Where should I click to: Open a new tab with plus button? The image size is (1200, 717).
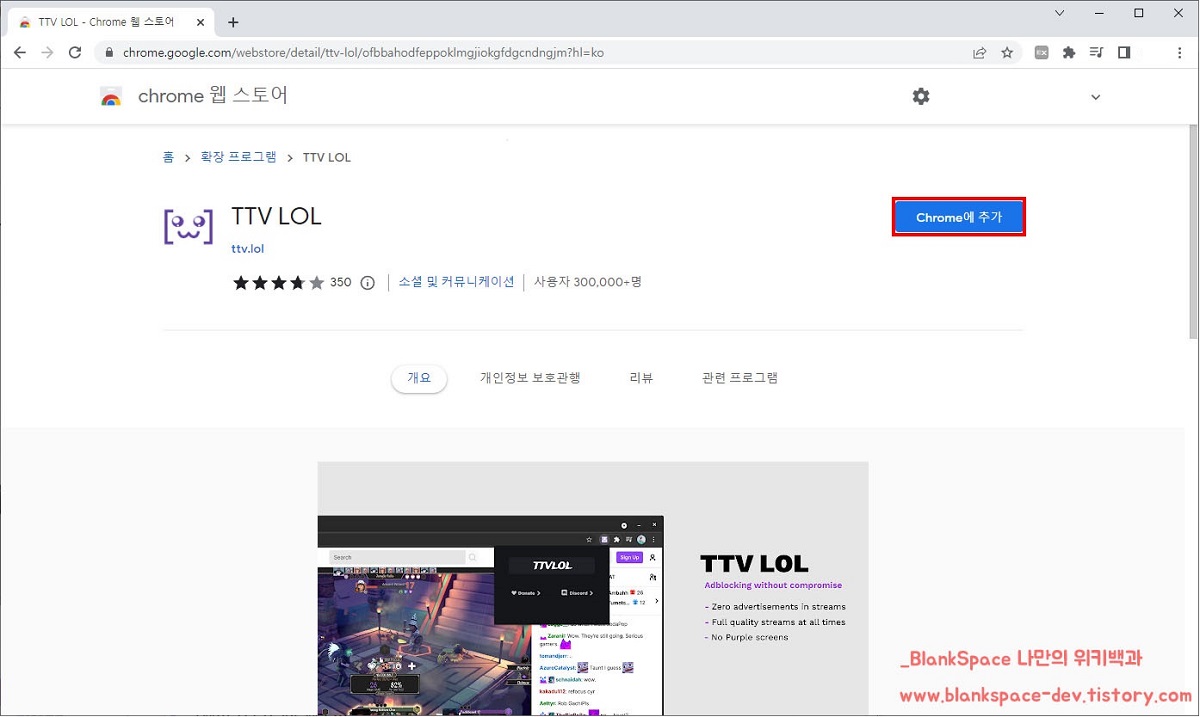click(233, 22)
